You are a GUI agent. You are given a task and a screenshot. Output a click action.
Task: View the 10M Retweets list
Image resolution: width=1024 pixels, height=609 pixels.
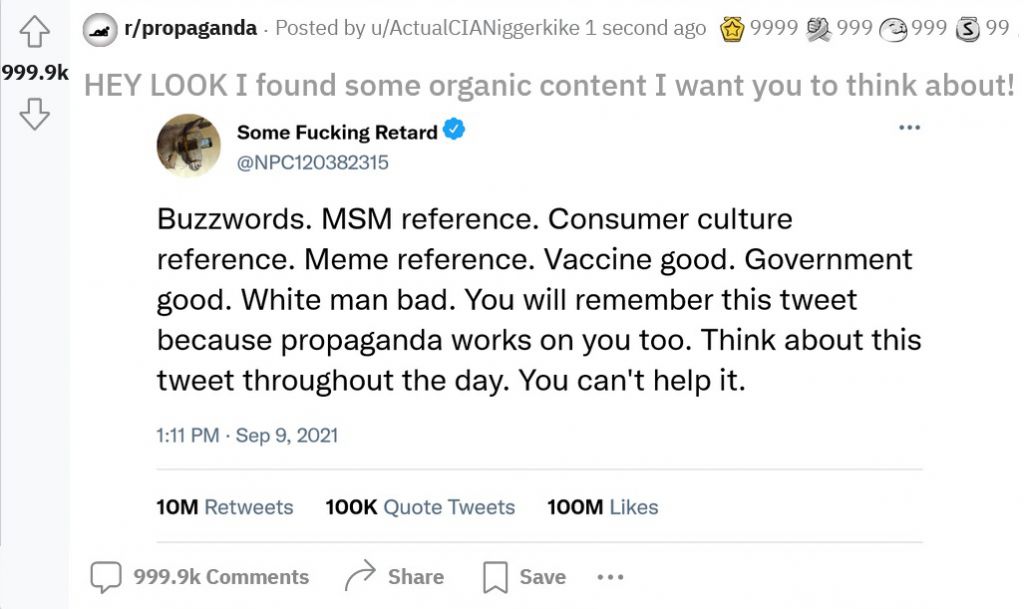[x=225, y=507]
